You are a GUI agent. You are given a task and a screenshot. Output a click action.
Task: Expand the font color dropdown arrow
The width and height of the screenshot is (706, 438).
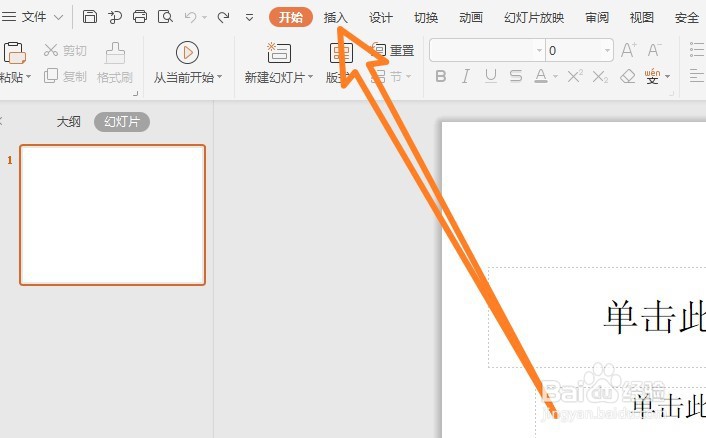[x=555, y=77]
